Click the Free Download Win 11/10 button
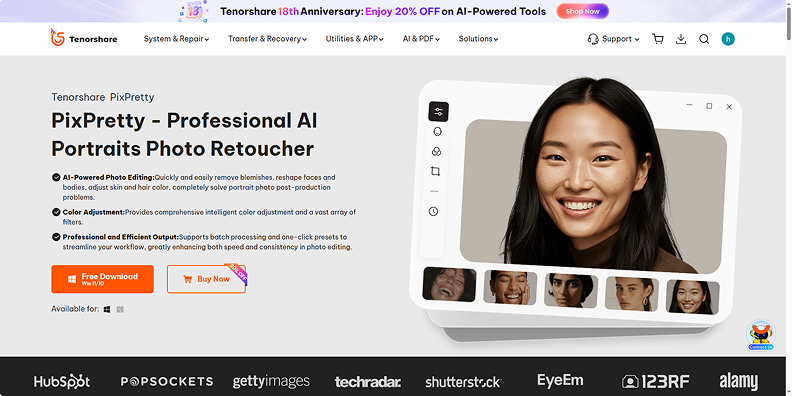The height and width of the screenshot is (396, 792). coord(103,279)
